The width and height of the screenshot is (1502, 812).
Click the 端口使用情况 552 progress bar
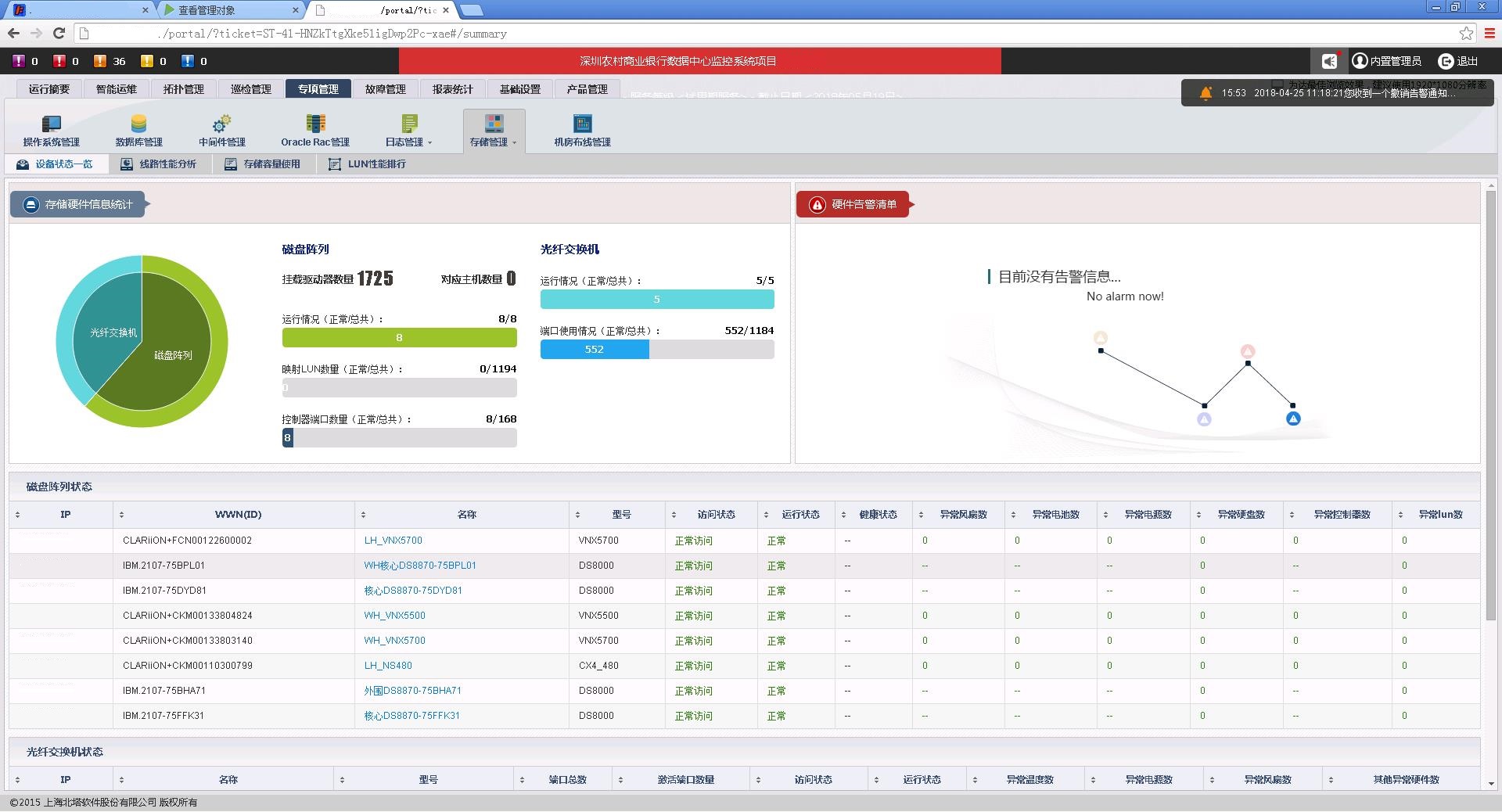pos(594,350)
